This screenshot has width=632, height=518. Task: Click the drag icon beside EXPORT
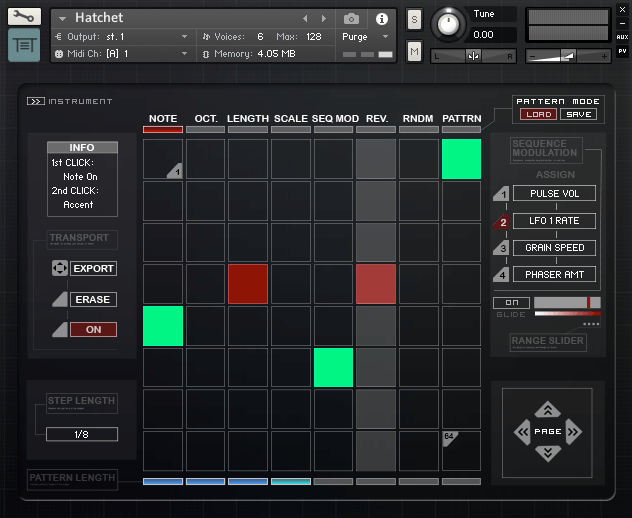click(x=59, y=269)
